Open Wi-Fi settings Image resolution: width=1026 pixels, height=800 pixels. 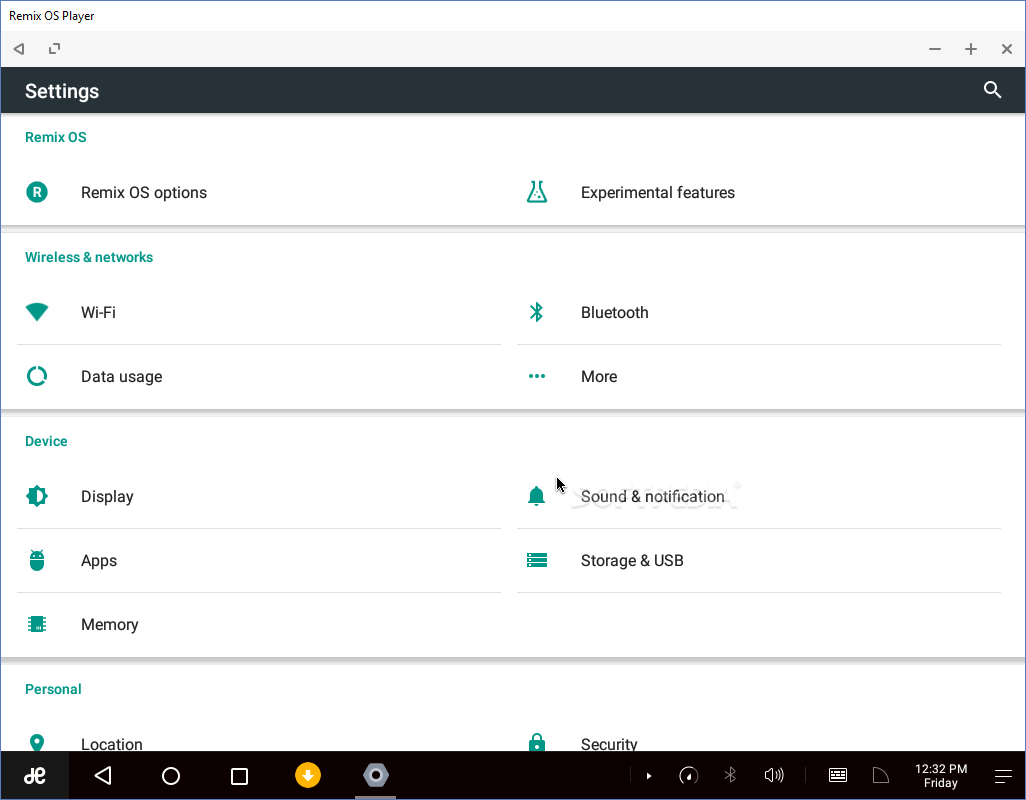point(258,312)
